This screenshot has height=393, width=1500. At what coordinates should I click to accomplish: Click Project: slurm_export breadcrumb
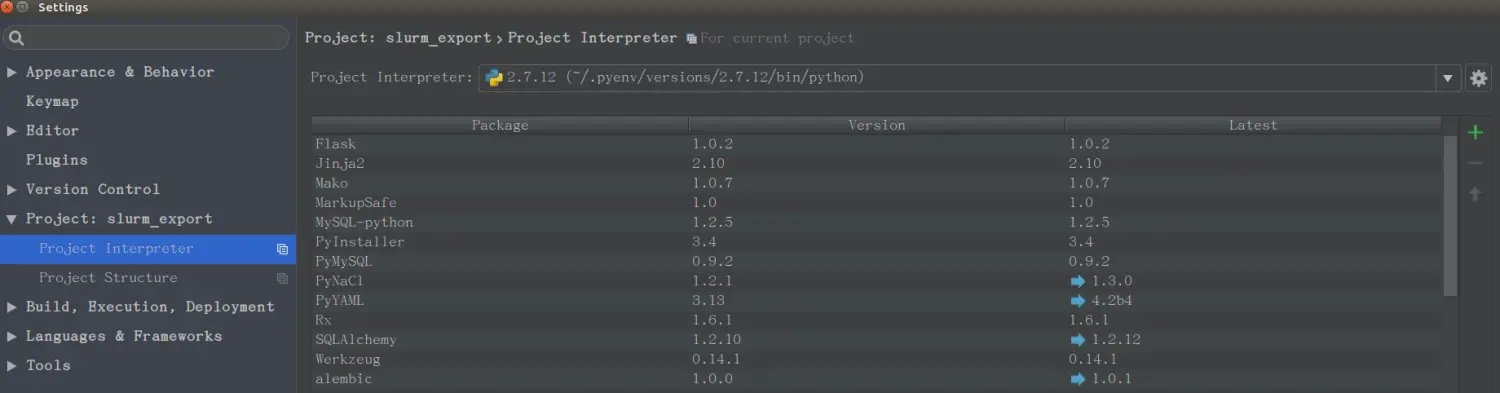tap(399, 38)
